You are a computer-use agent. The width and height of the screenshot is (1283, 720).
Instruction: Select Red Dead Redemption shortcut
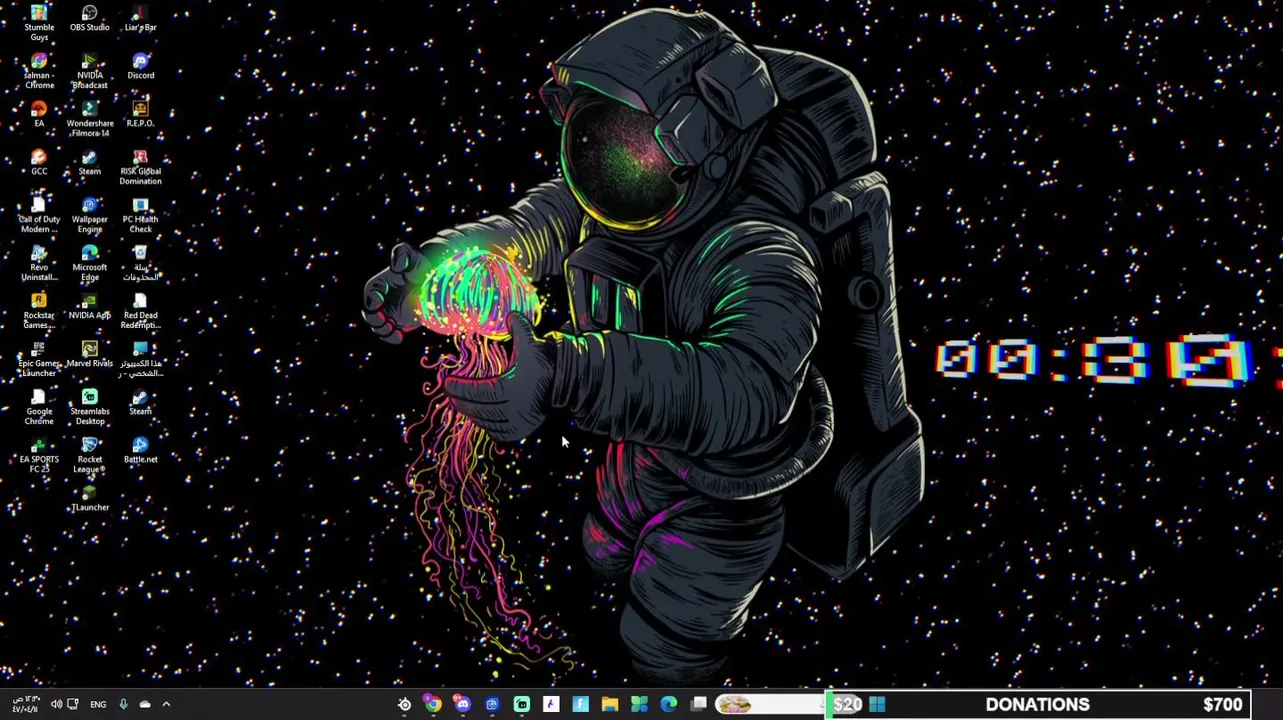140,311
